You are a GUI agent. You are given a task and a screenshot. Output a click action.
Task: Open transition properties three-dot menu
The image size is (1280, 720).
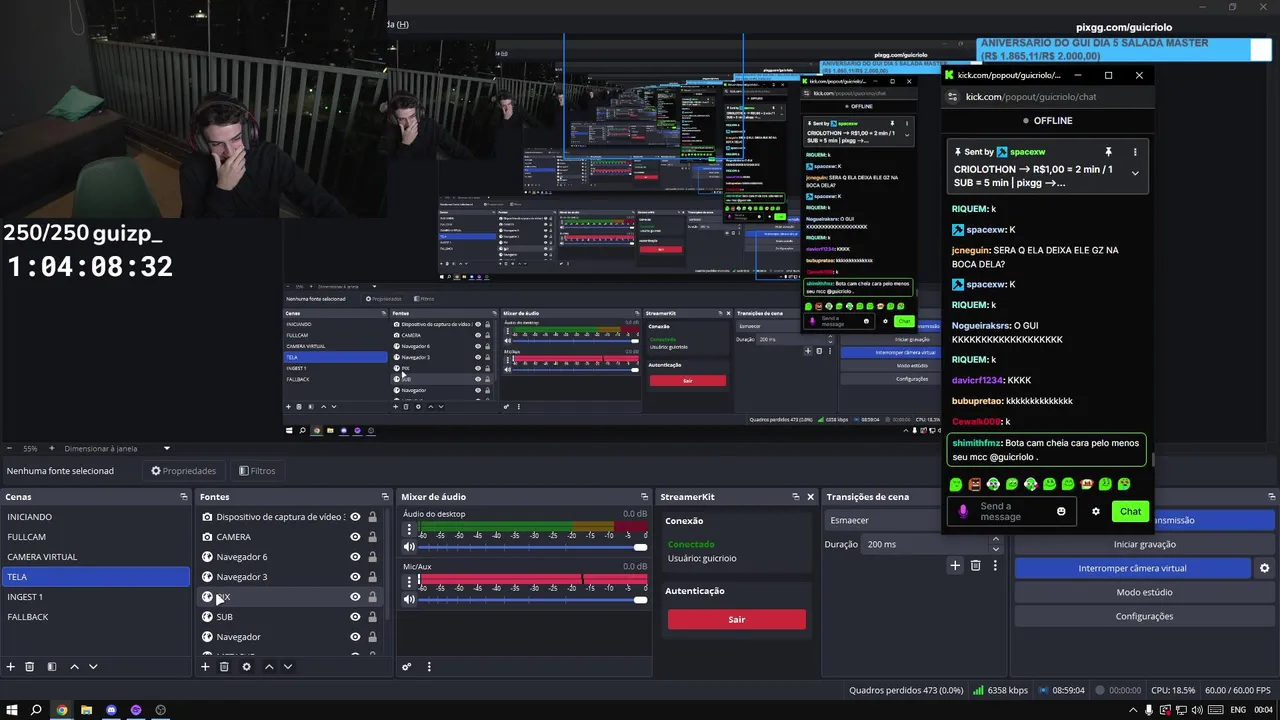point(995,566)
